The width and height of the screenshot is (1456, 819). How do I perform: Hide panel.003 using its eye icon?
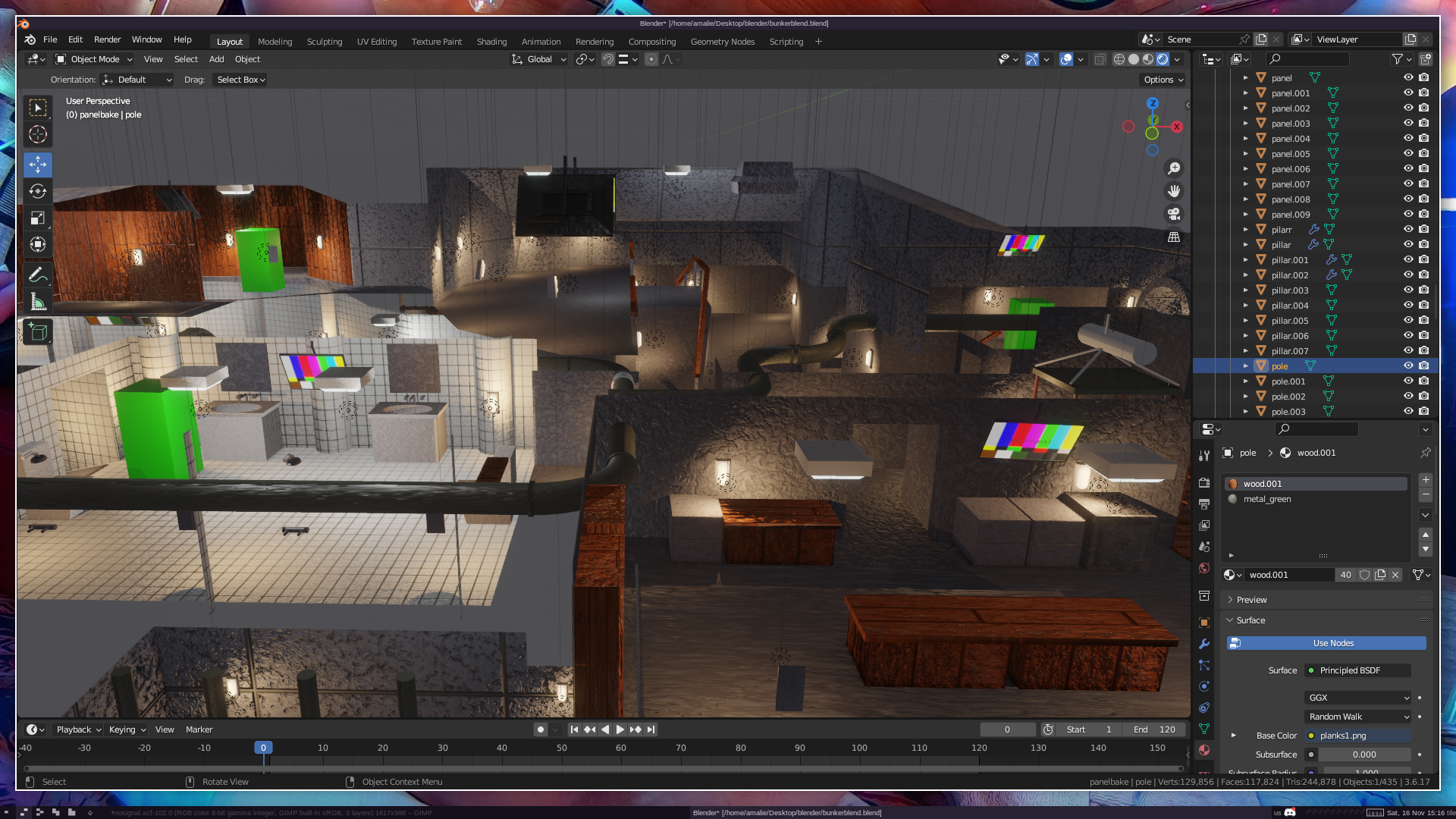(1407, 123)
